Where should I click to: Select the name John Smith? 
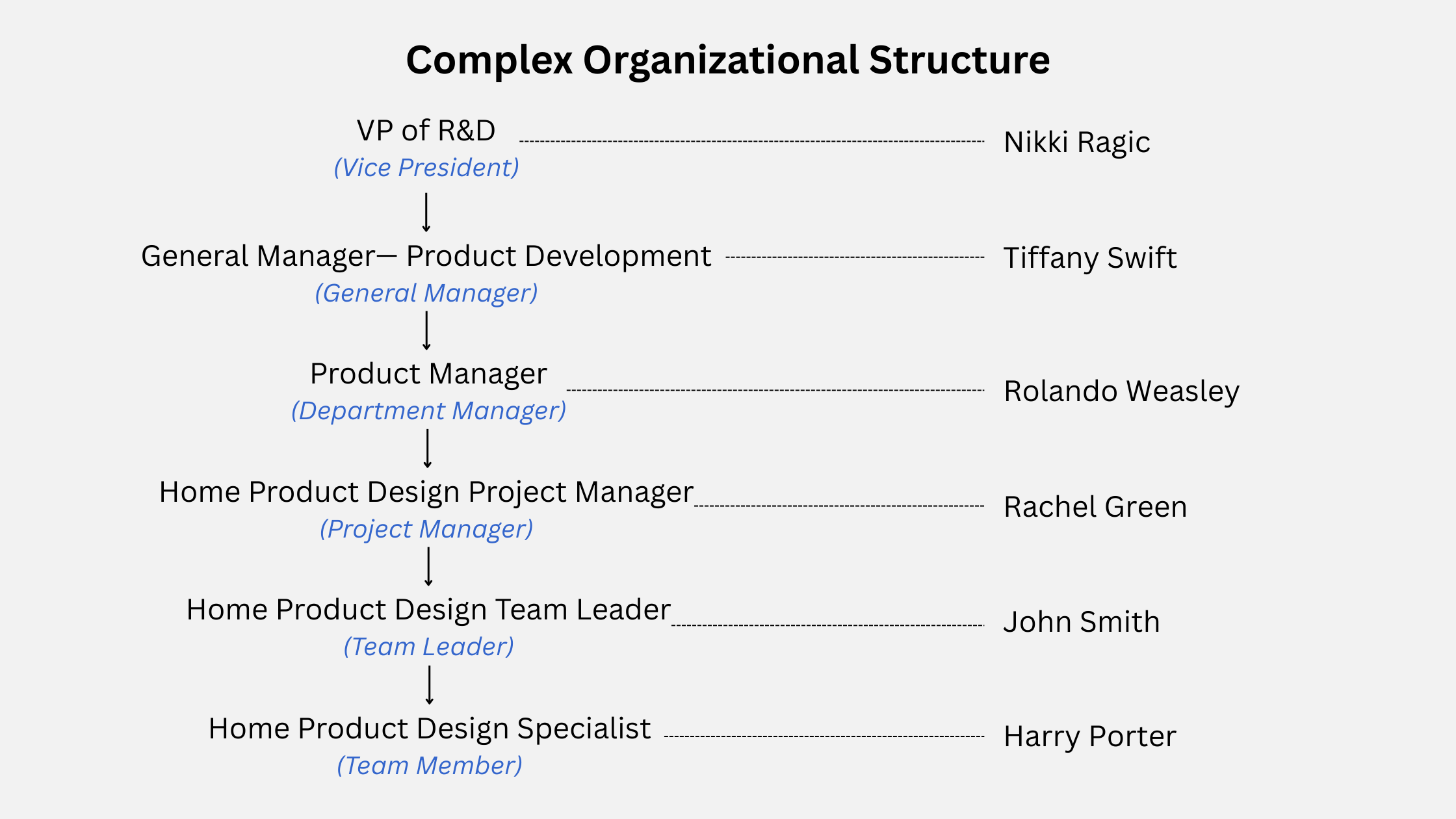(1082, 622)
